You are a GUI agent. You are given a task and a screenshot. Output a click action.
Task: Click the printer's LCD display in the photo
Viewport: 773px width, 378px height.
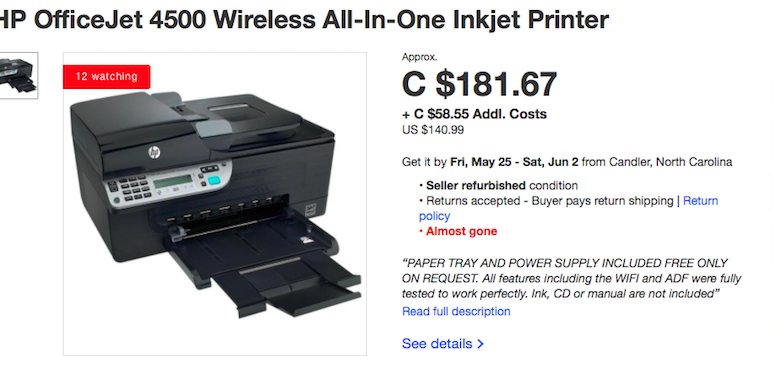(173, 181)
